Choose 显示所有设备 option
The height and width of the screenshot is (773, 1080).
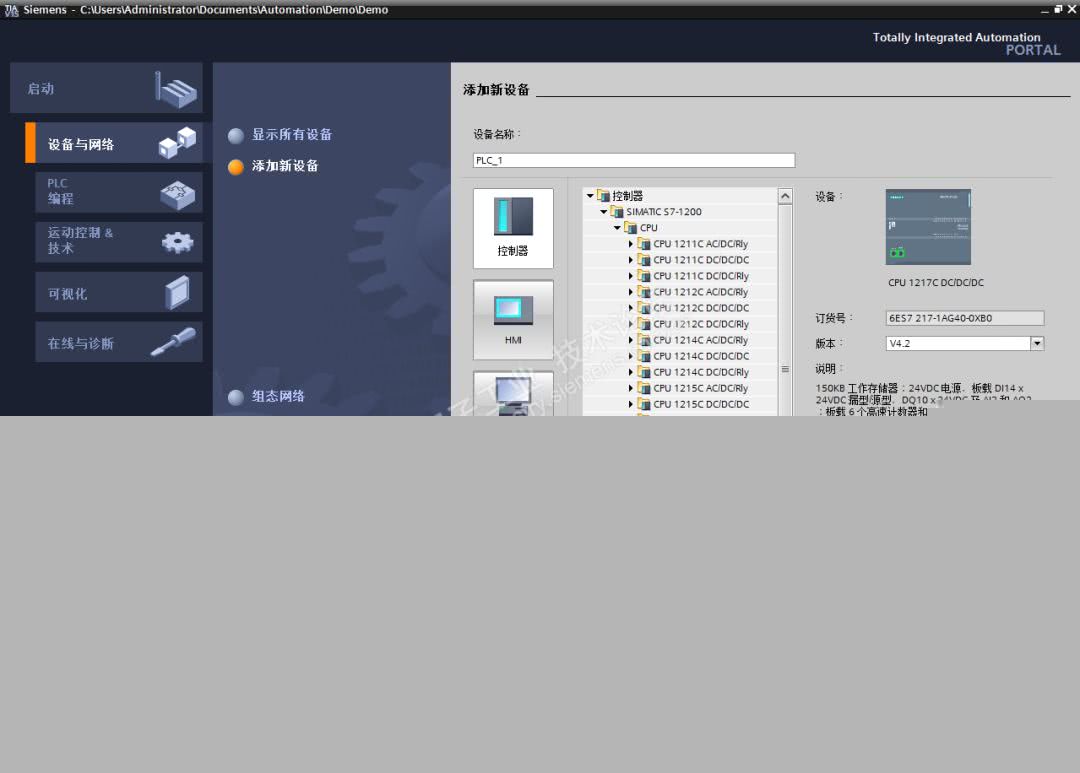click(236, 135)
